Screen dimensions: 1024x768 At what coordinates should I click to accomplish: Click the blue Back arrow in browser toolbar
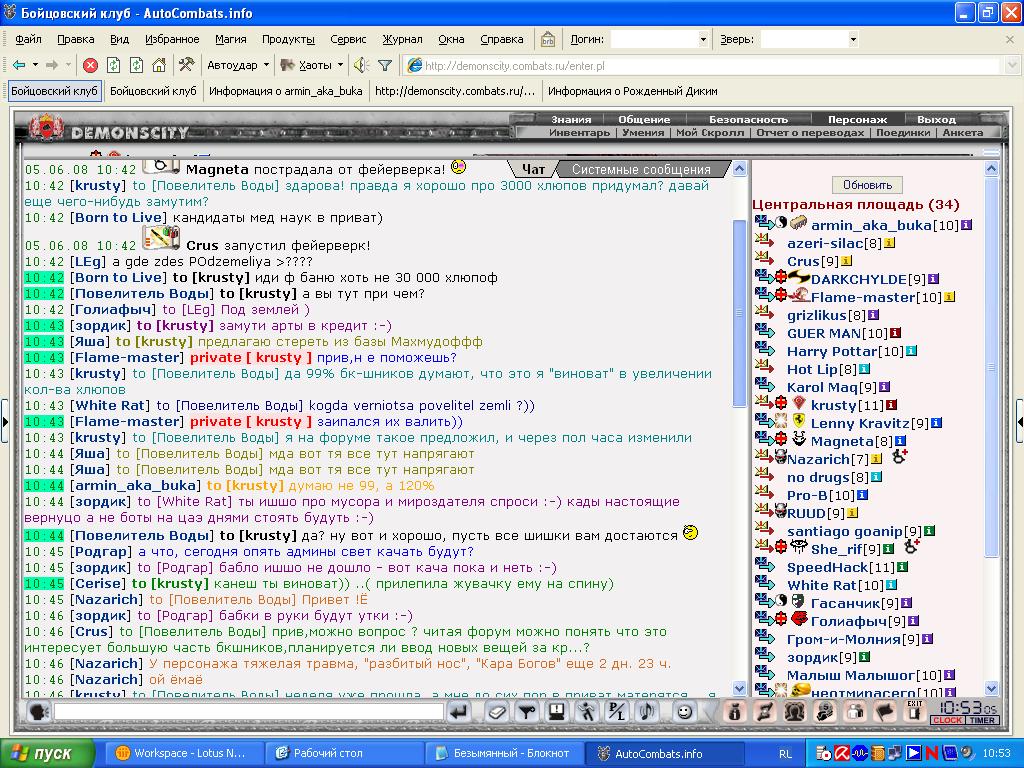pyautogui.click(x=19, y=65)
